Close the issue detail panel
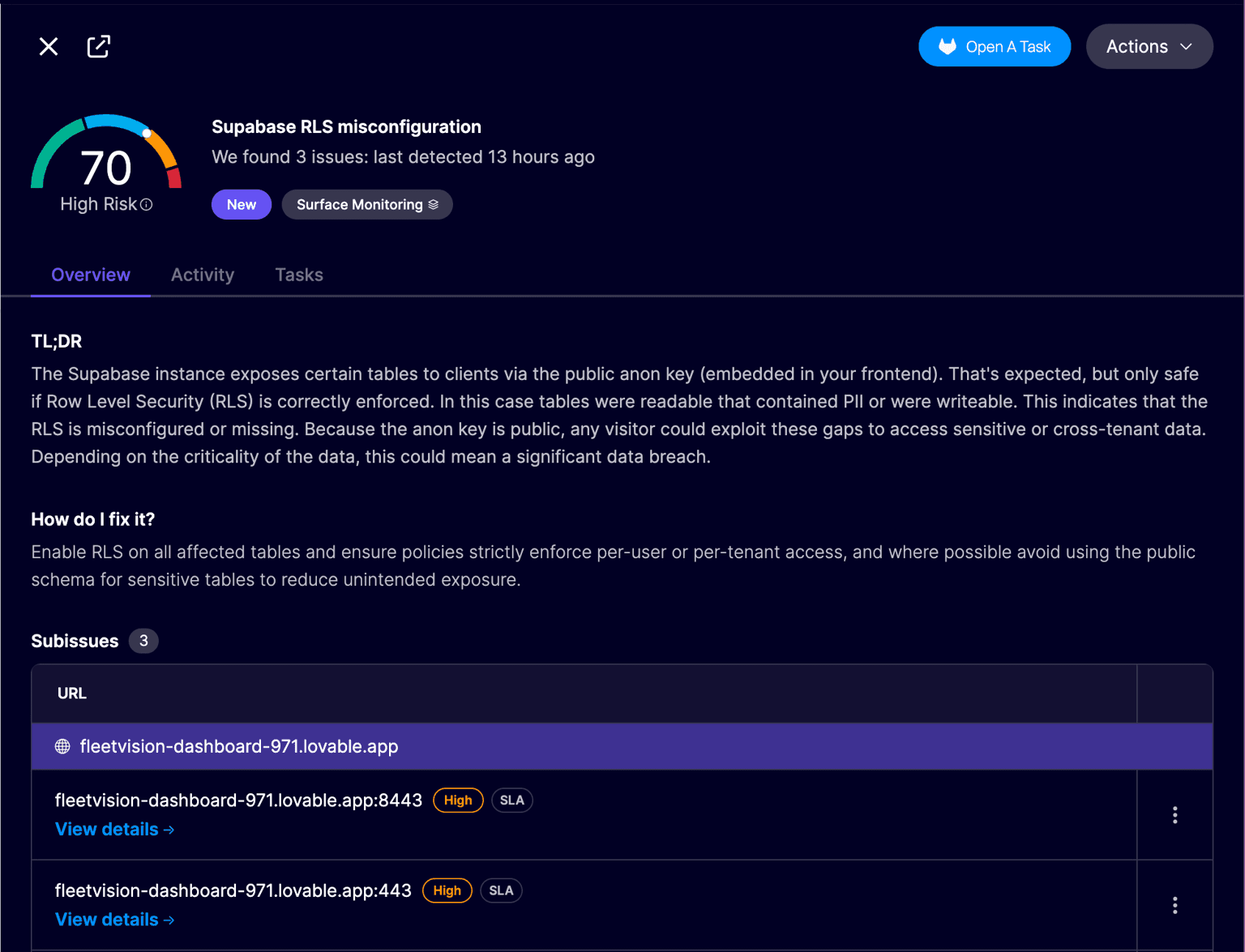This screenshot has width=1245, height=952. point(49,47)
